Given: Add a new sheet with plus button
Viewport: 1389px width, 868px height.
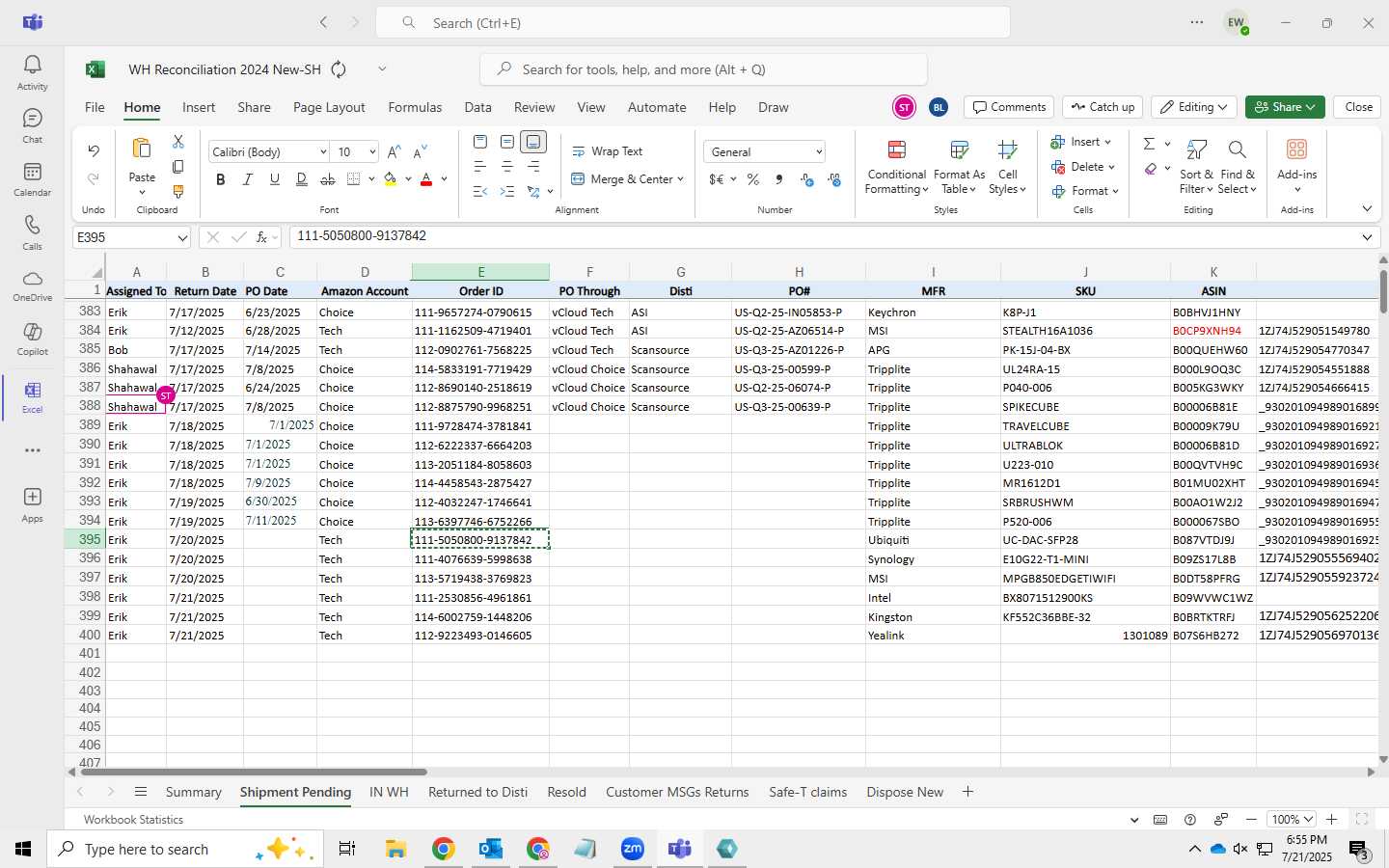Looking at the screenshot, I should pyautogui.click(x=967, y=792).
